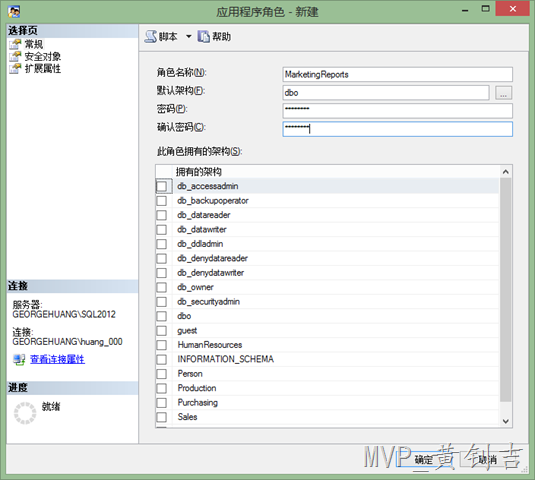The image size is (535, 480).
Task: Check the db_securityadmin schema checkbox
Action: pos(162,302)
